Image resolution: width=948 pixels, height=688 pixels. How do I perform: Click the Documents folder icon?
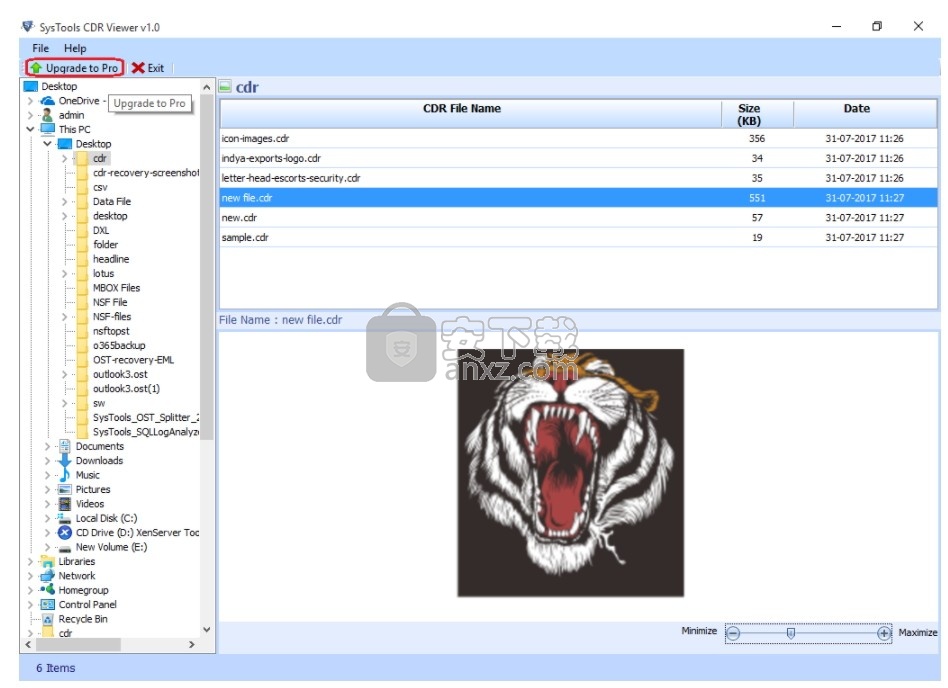tap(65, 447)
